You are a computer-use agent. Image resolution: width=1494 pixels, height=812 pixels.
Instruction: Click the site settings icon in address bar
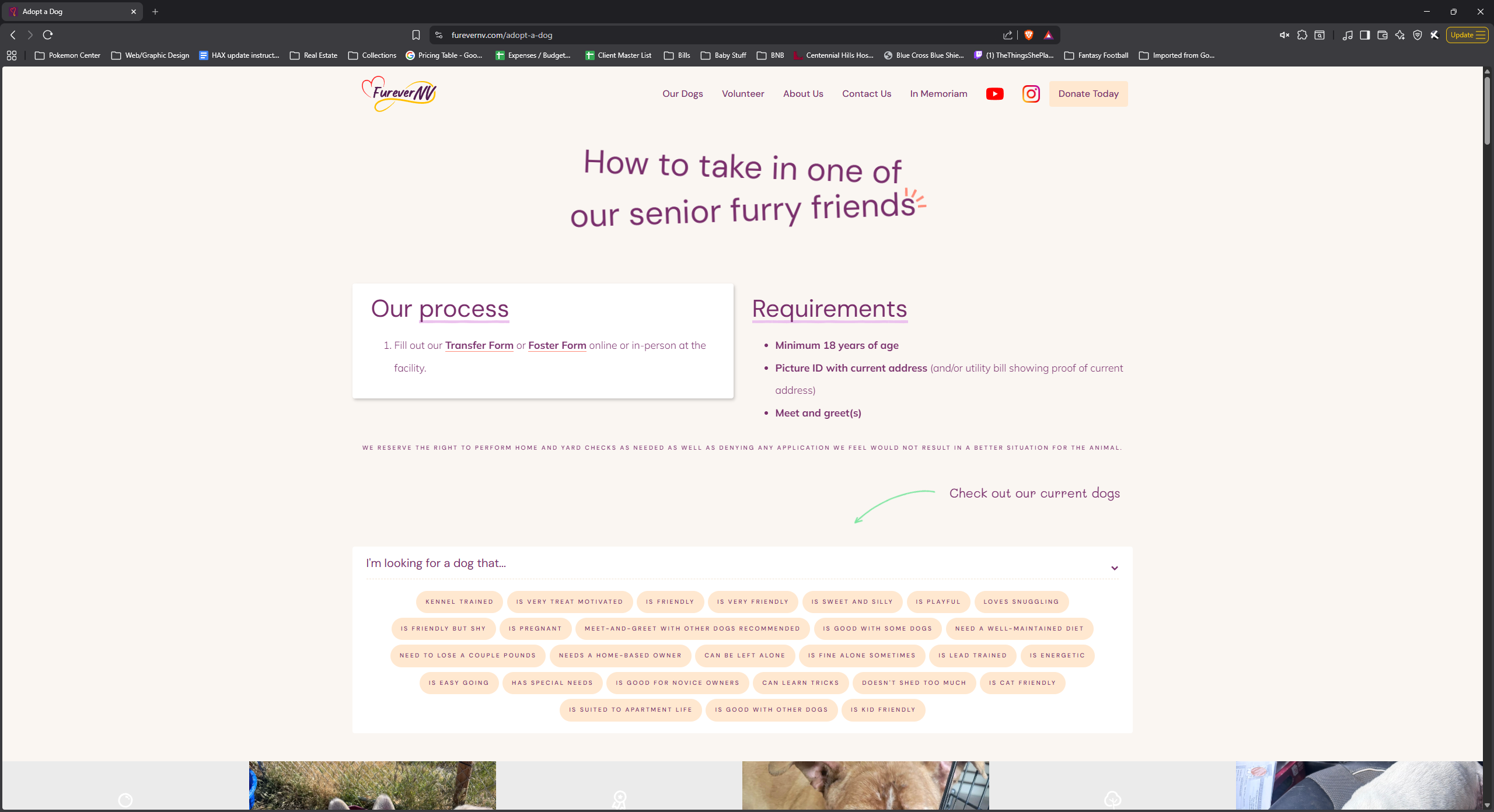pyautogui.click(x=439, y=35)
